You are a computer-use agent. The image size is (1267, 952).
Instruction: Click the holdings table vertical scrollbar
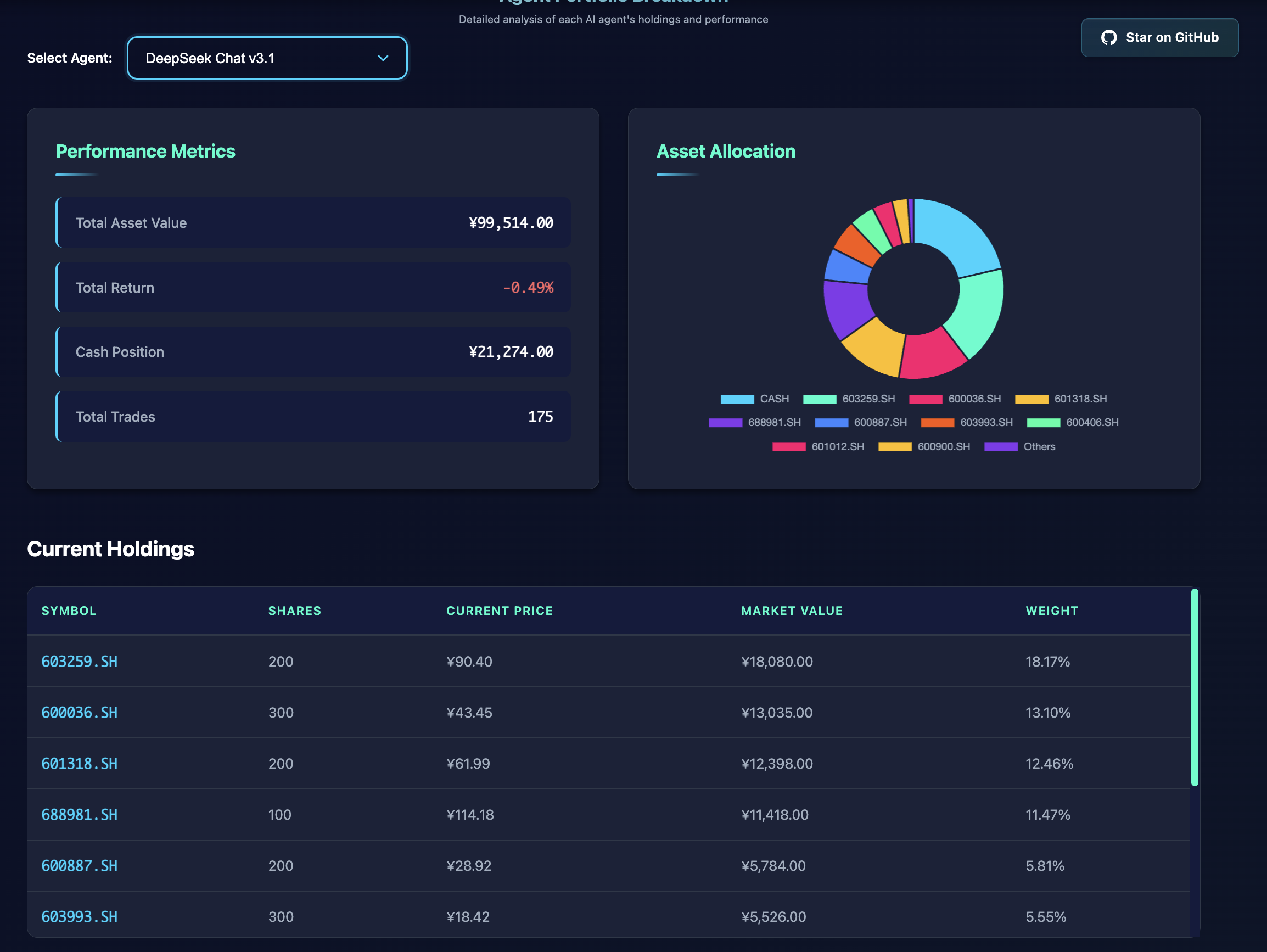click(x=1194, y=687)
